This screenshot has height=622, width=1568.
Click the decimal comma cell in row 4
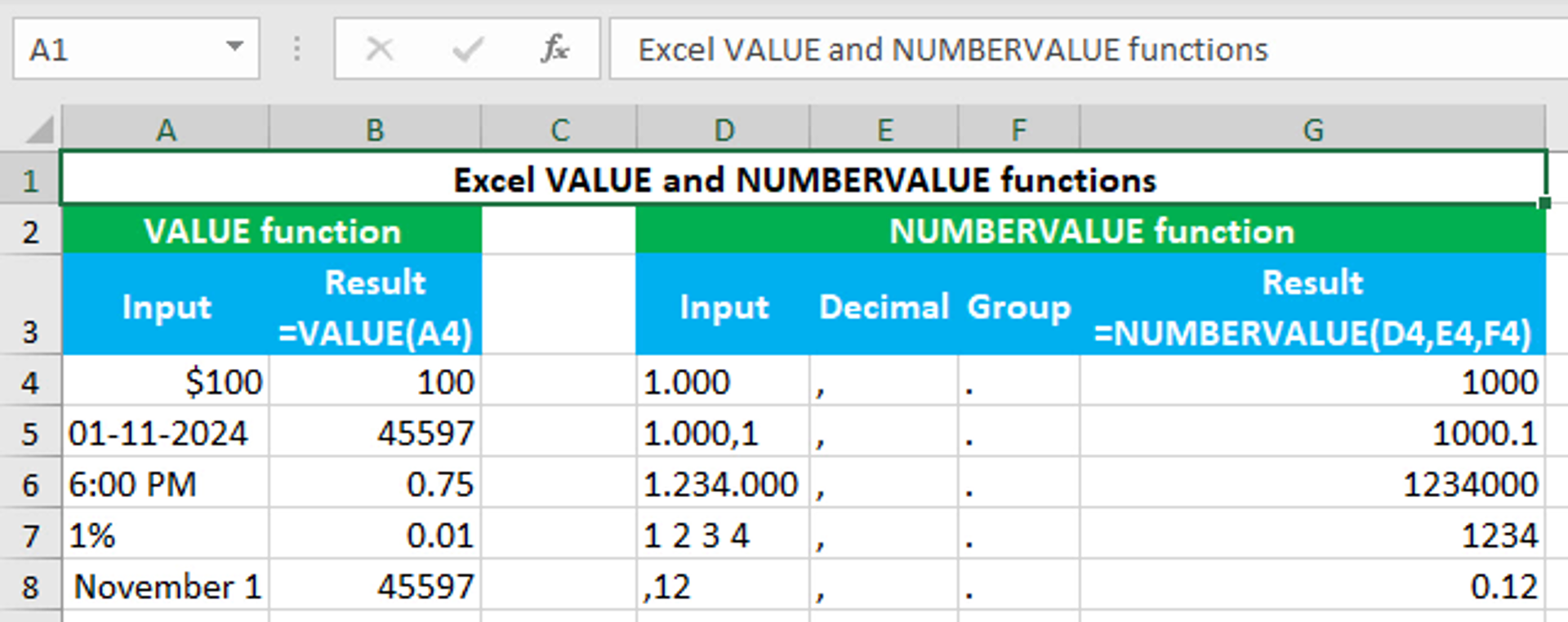(884, 381)
